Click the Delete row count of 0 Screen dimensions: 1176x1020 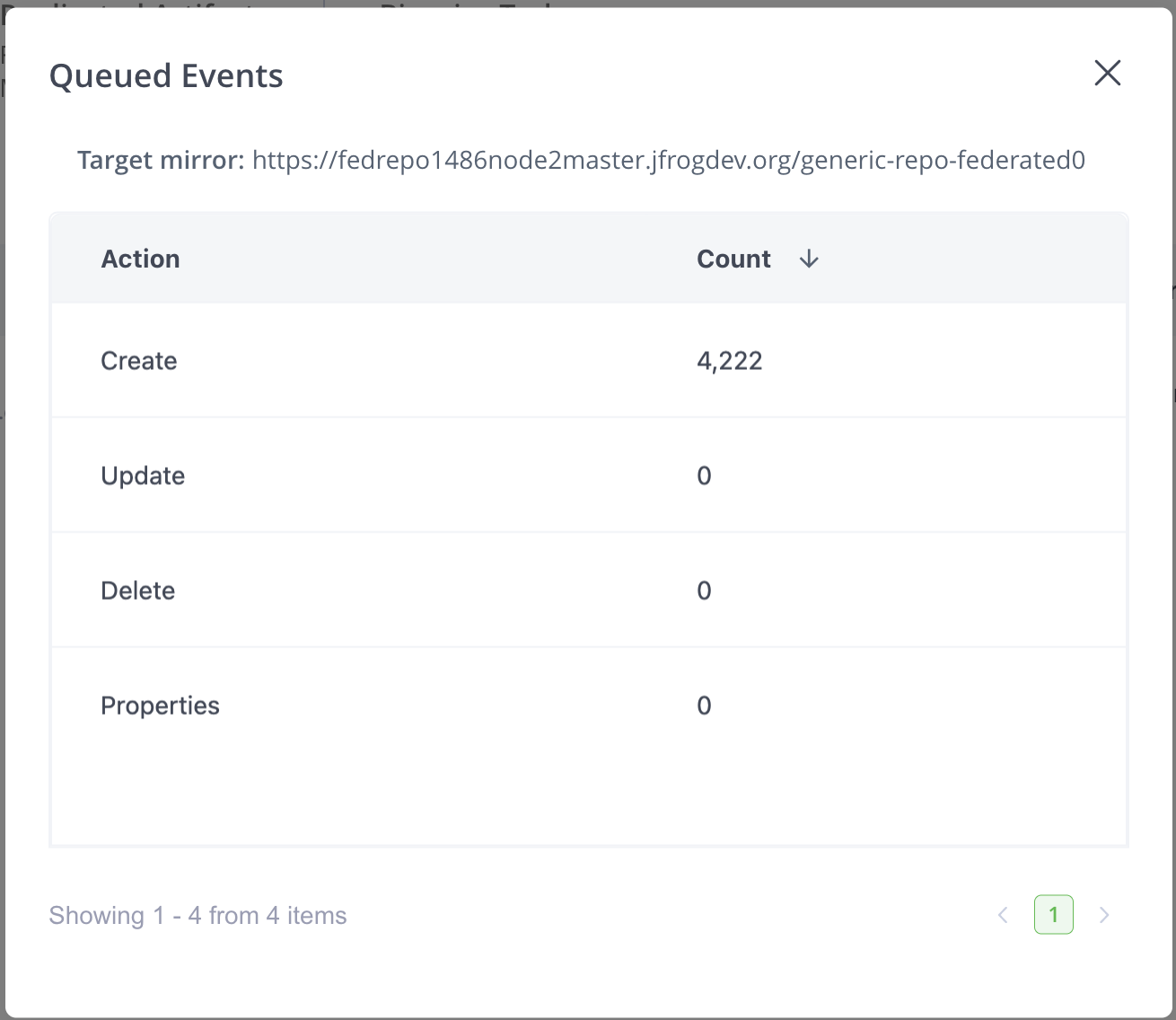704,591
